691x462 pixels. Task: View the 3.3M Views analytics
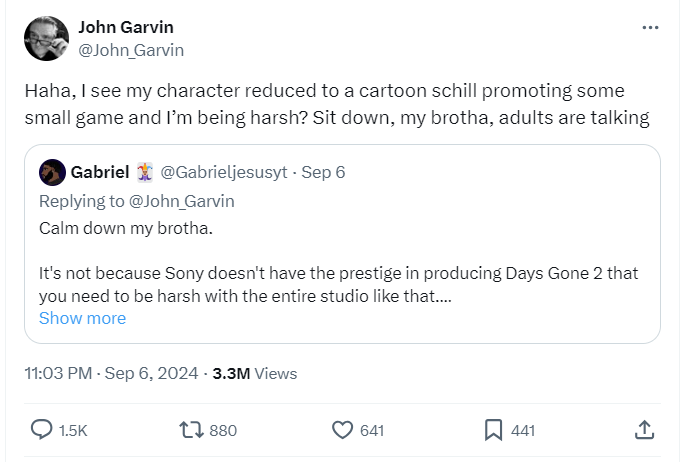coord(254,374)
